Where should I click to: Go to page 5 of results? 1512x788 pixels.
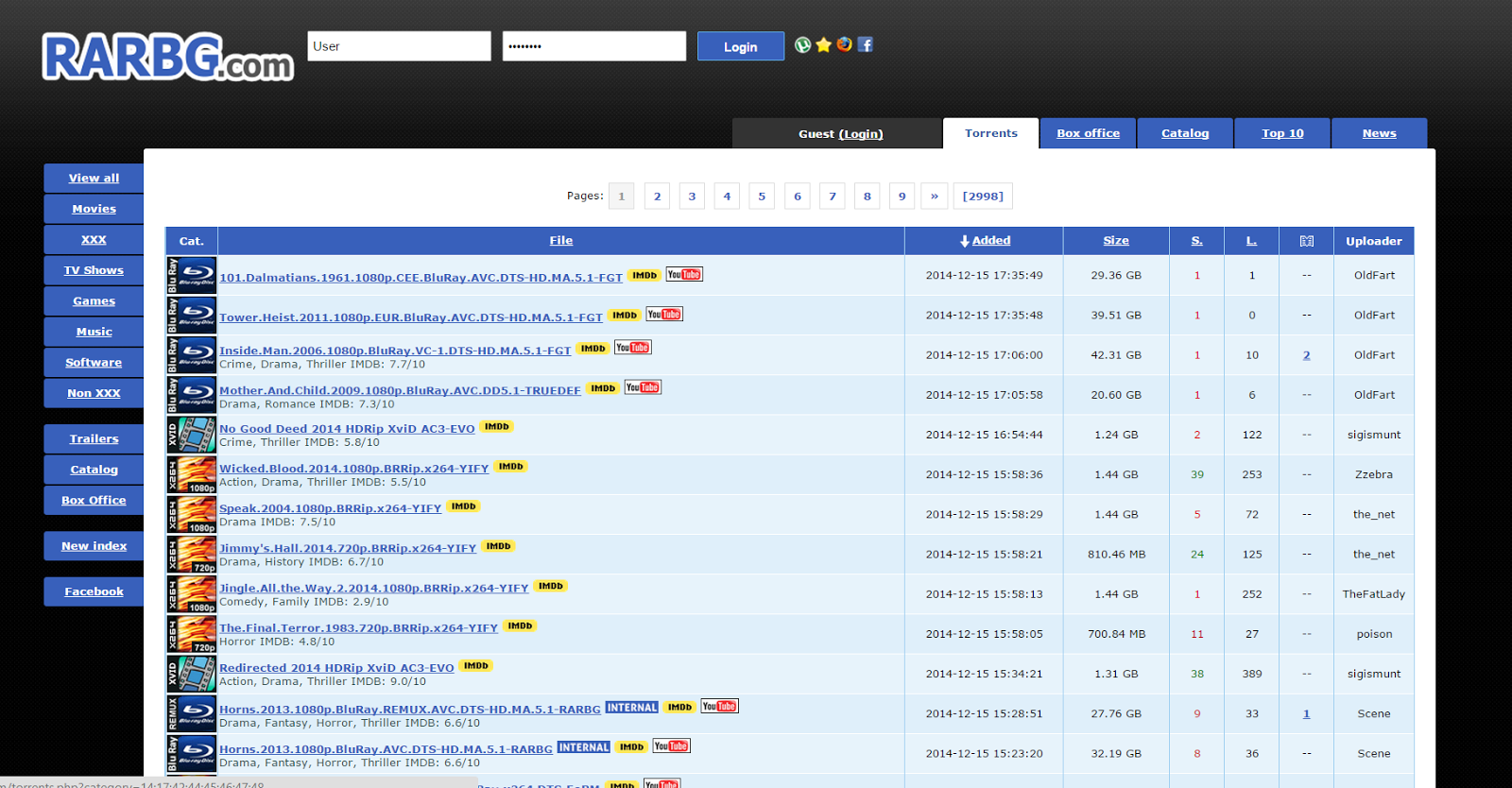point(762,197)
